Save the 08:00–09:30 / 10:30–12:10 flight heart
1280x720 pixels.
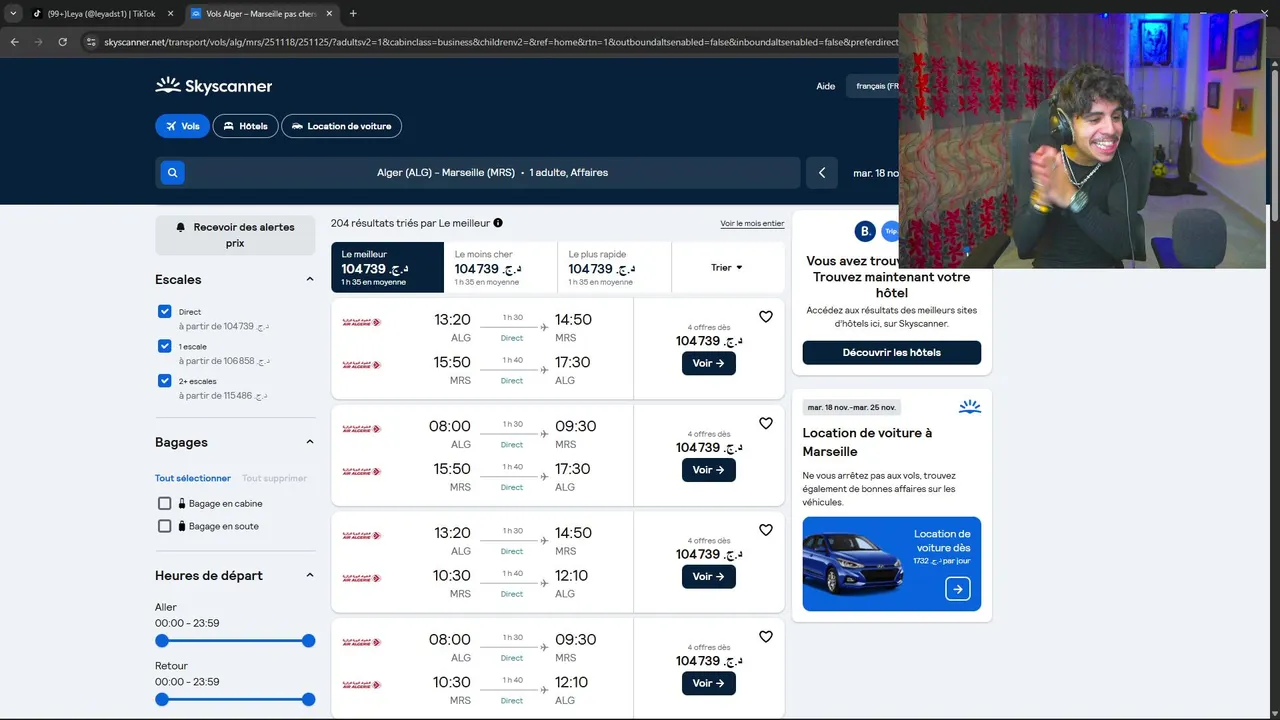click(x=766, y=636)
